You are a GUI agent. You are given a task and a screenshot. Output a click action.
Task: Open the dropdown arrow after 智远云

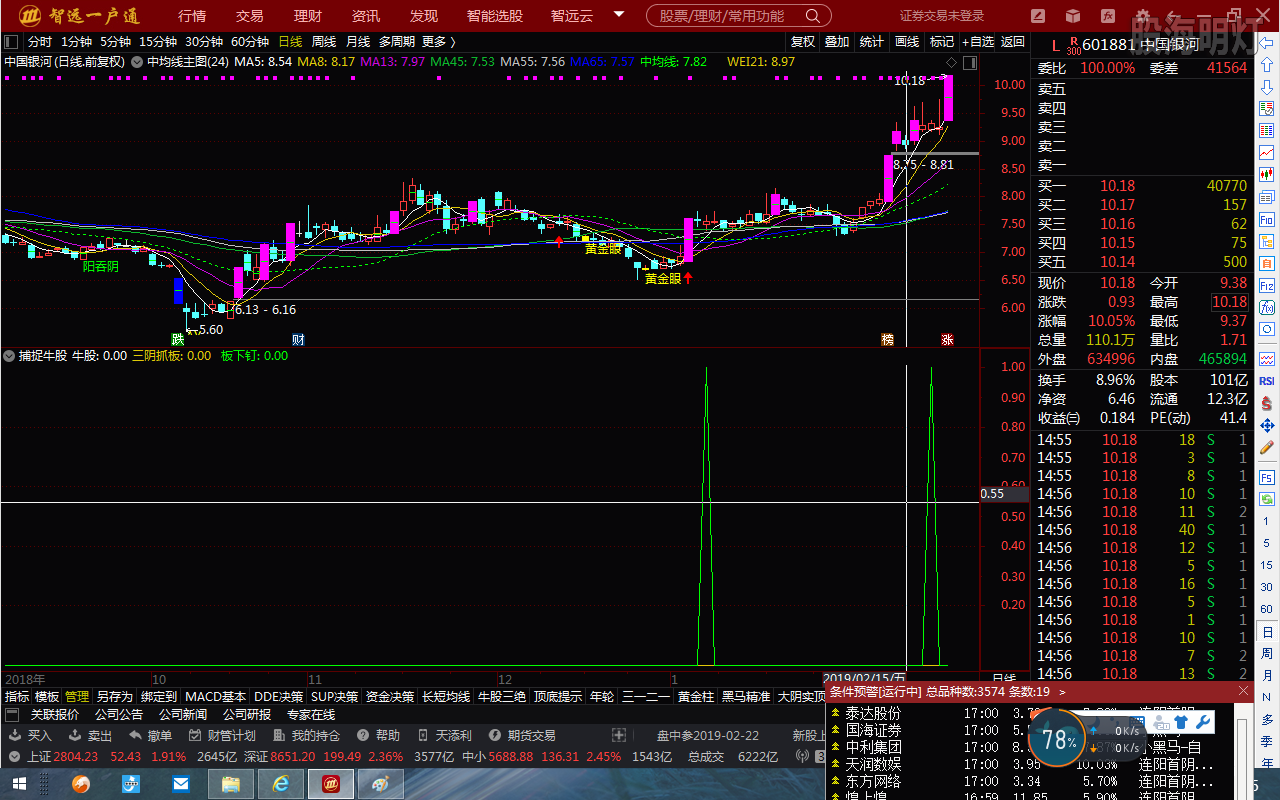pos(619,15)
